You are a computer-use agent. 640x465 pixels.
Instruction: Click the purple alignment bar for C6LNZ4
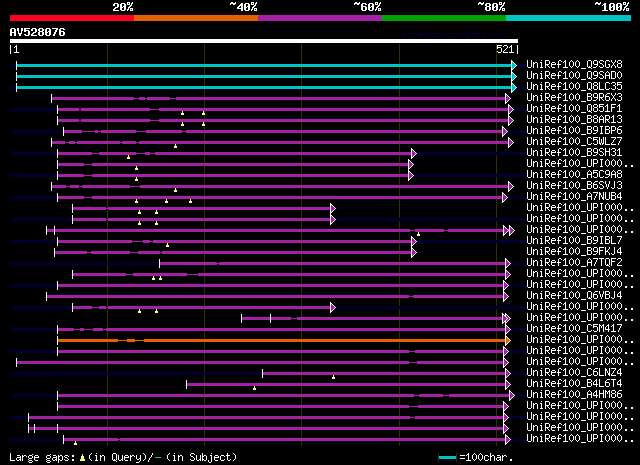click(384, 374)
